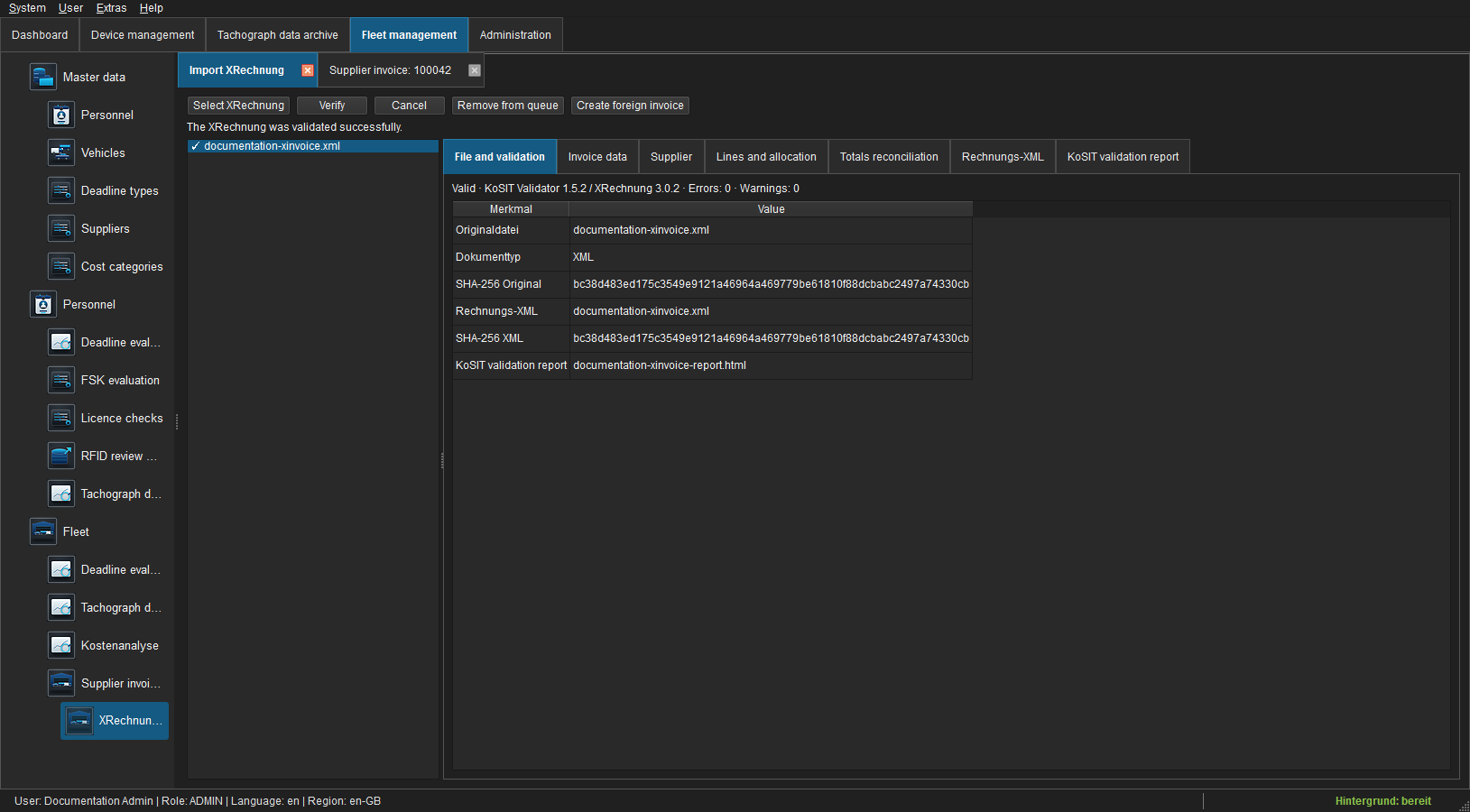
Task: Click documentation-xinvoice-report.html value
Action: 660,365
